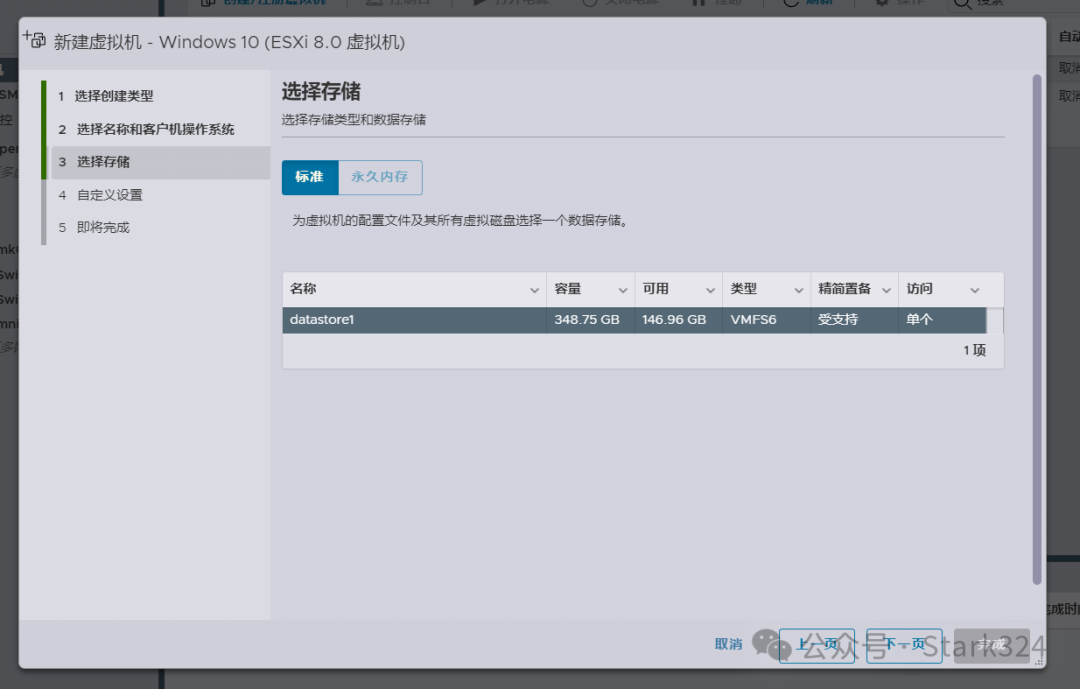Open the 精简置备 column dropdown
This screenshot has width=1080, height=689.
tap(888, 289)
